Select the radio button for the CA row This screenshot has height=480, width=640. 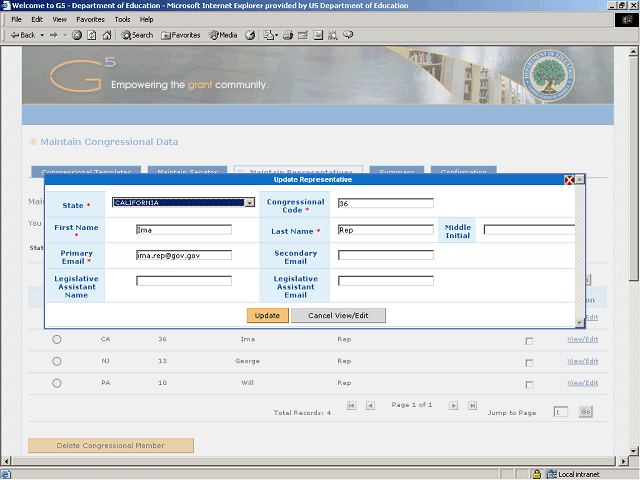pos(57,339)
